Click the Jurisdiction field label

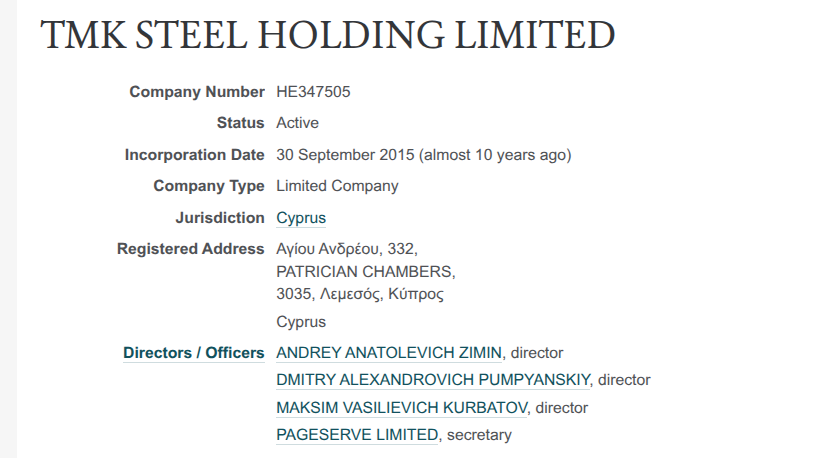[x=219, y=218]
